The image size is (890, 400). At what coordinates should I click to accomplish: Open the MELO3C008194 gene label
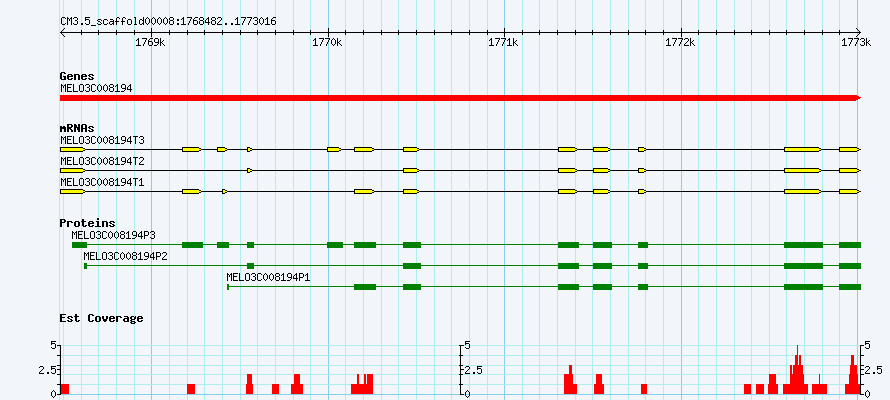(96, 88)
